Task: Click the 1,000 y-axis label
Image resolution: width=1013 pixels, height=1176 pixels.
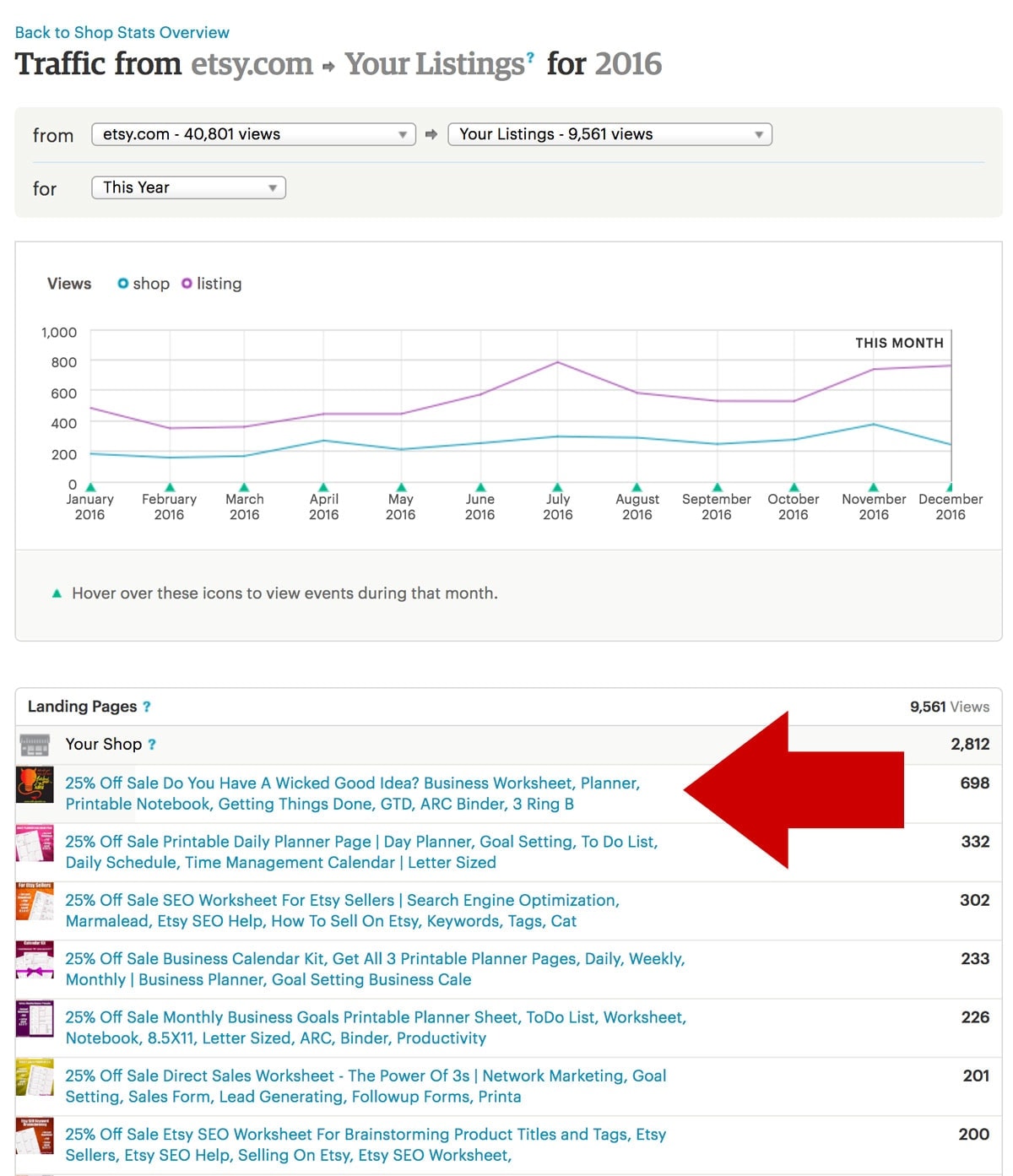Action: pyautogui.click(x=59, y=333)
